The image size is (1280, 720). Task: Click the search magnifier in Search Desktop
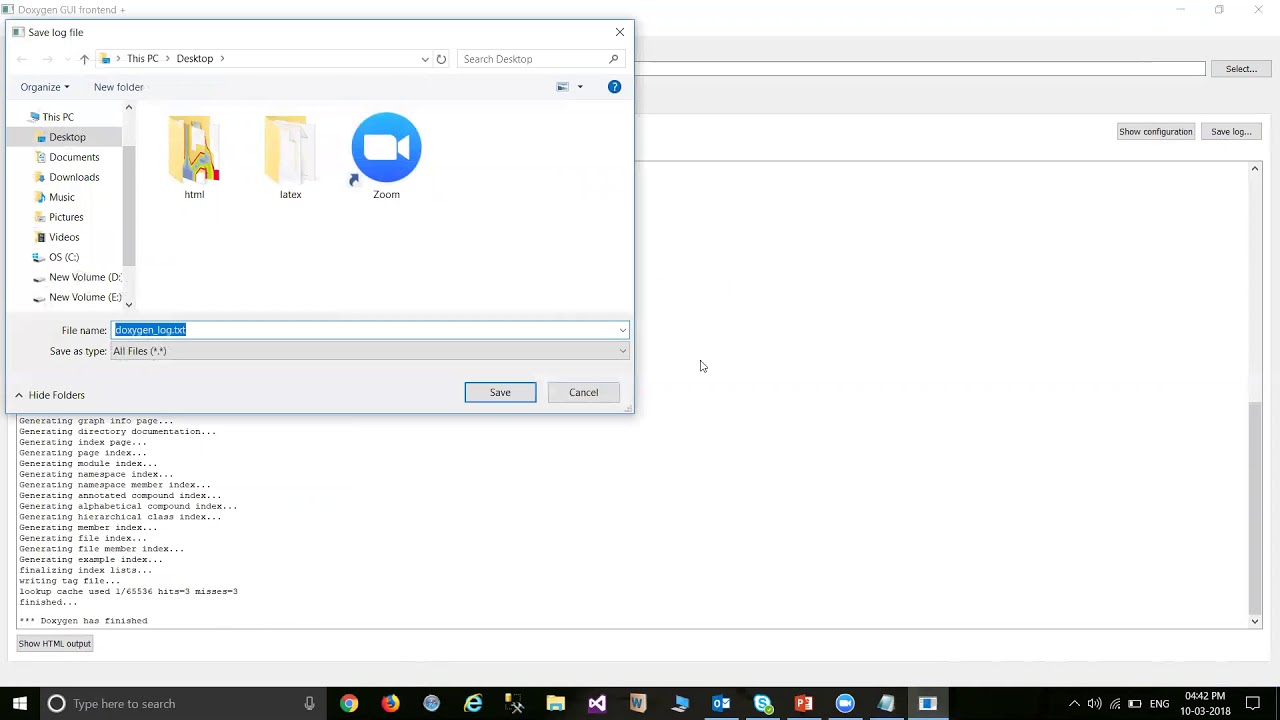614,59
